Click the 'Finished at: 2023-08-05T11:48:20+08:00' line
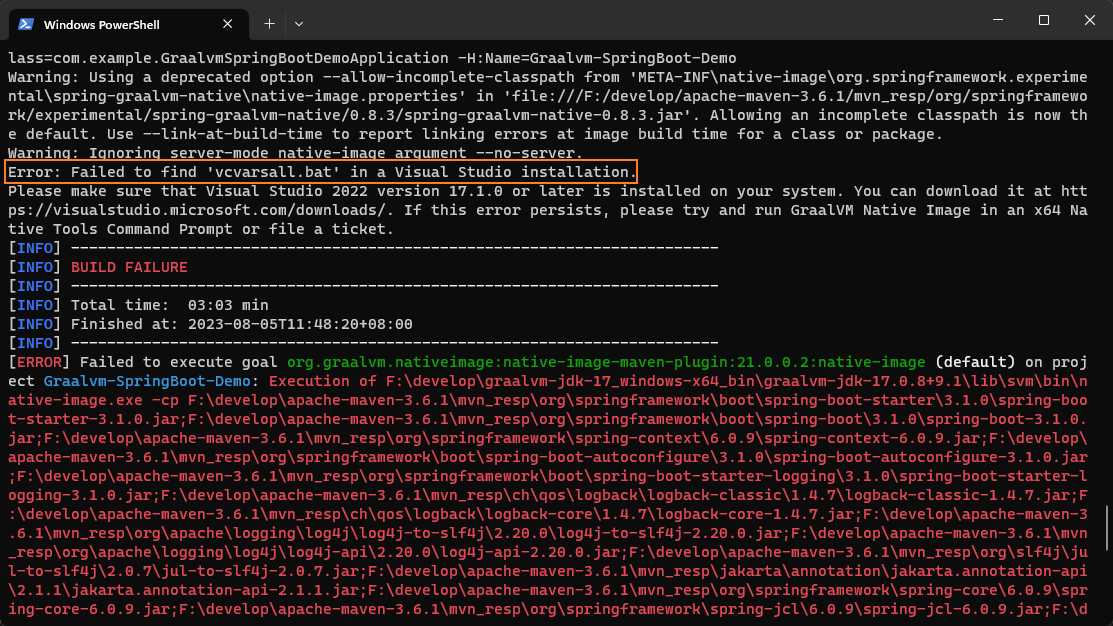 [x=241, y=324]
